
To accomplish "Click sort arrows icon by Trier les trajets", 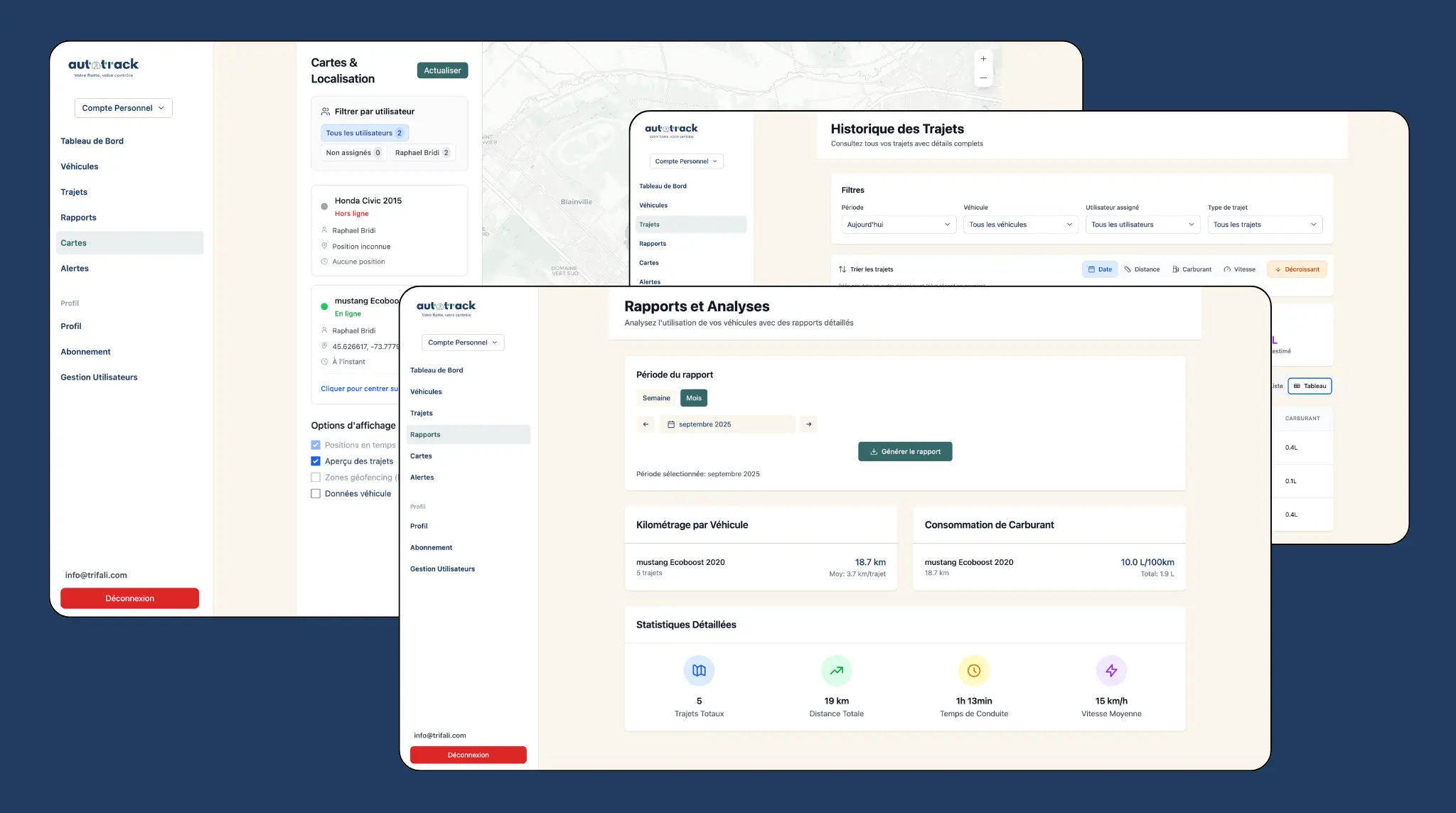I will tap(842, 269).
